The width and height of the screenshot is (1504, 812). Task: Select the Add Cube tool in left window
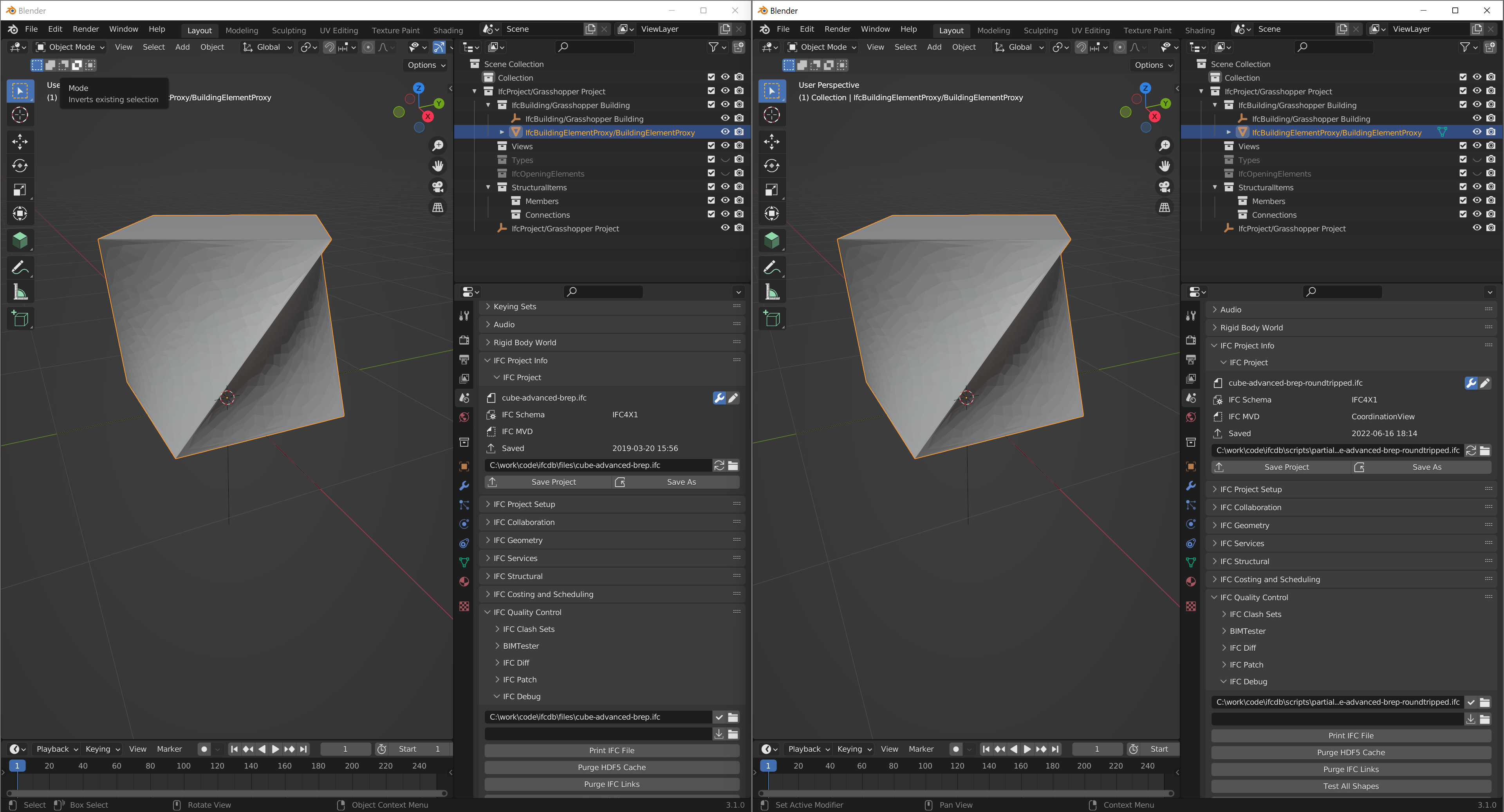20,319
